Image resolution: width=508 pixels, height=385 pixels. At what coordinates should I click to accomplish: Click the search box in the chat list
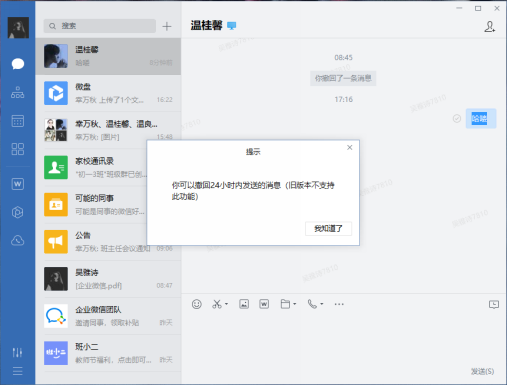click(100, 26)
